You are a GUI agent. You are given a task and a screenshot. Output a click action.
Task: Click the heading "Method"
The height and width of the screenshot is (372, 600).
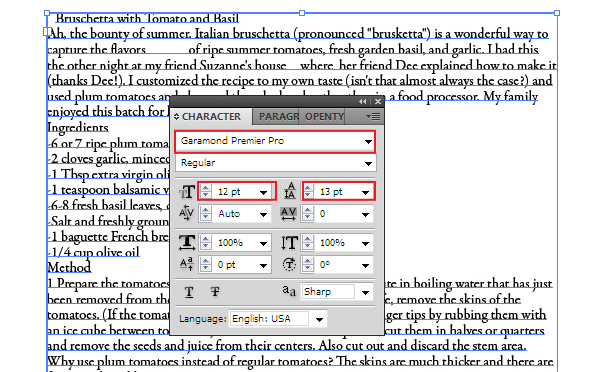pos(69,267)
